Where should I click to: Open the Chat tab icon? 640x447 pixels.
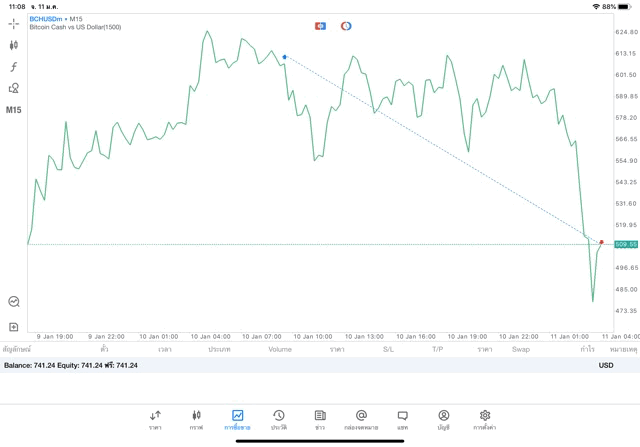[x=402, y=419]
